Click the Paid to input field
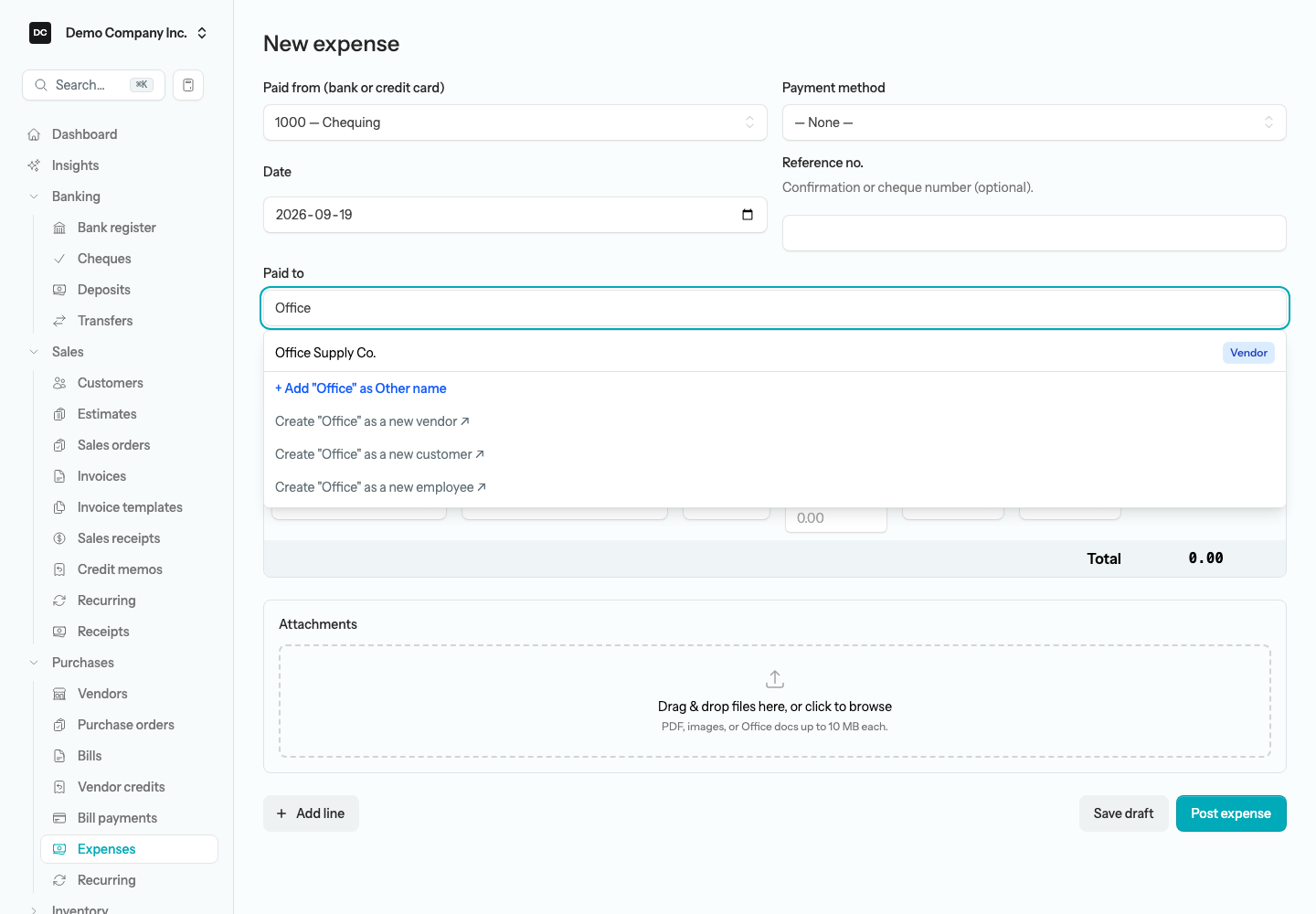Viewport: 1316px width, 914px height. [775, 308]
